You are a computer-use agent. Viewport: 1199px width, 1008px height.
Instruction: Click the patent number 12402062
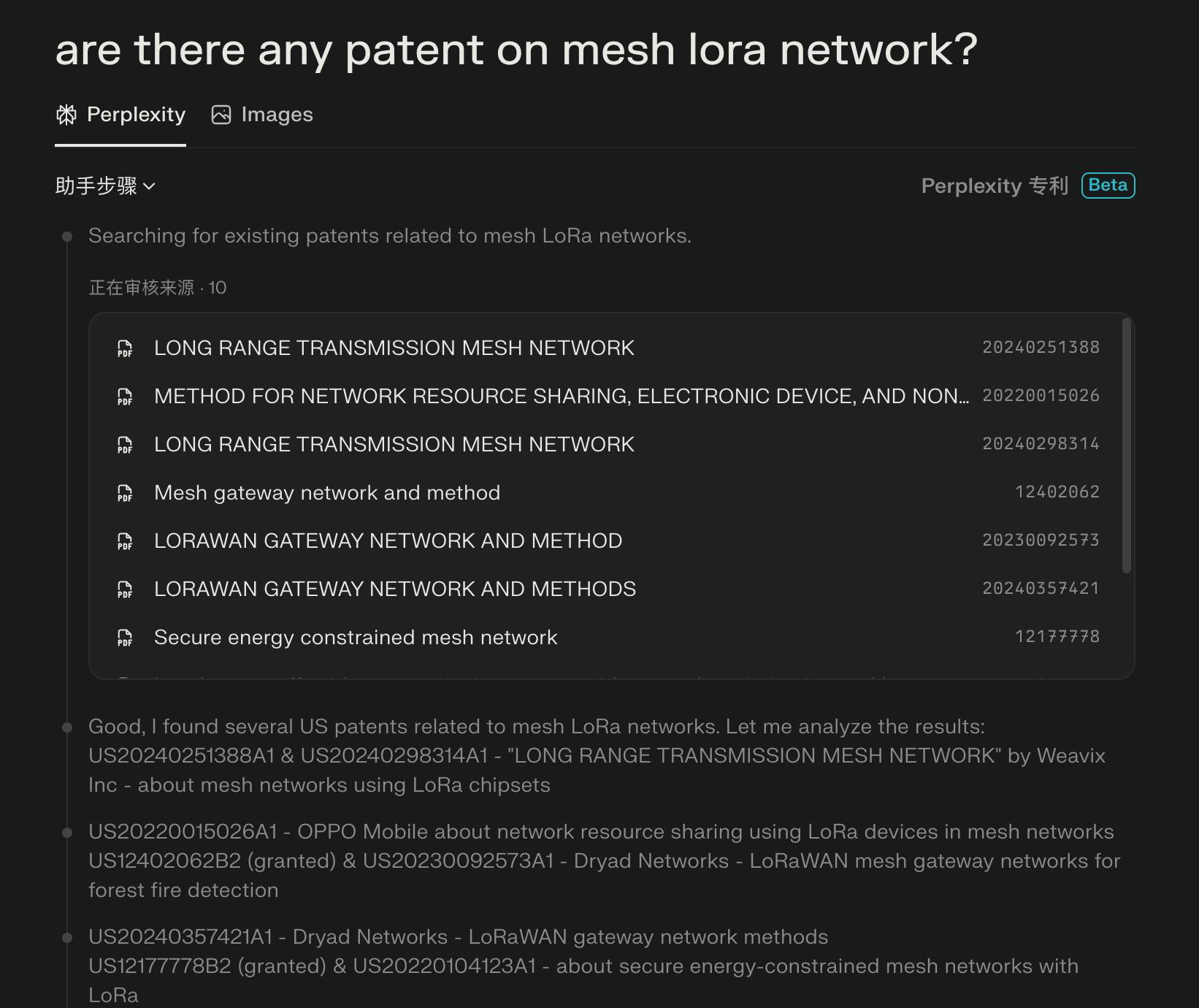tap(1056, 492)
